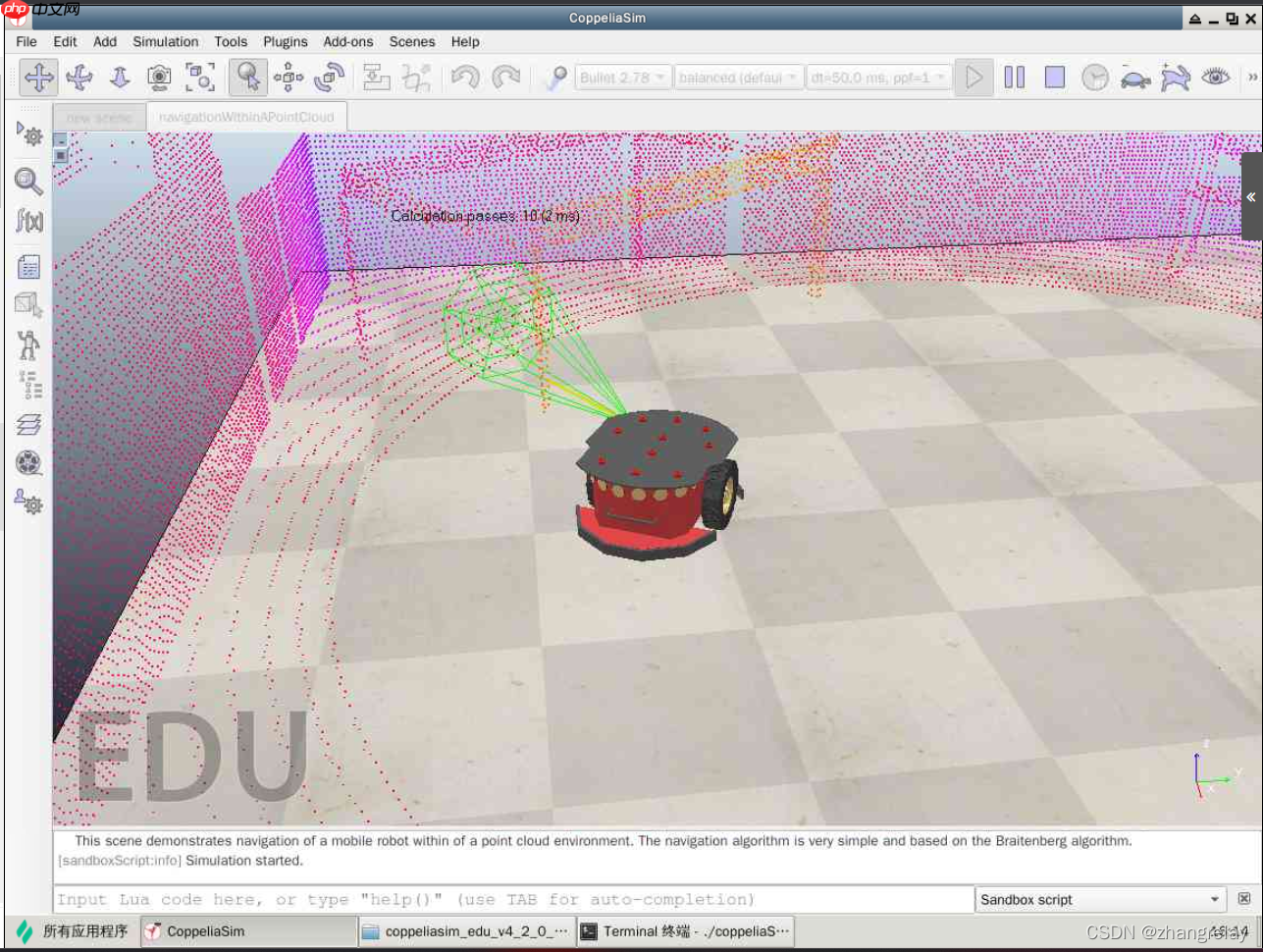Viewport: 1263px width, 952px height.
Task: Click the fit-to-view camera icon
Action: (200, 78)
